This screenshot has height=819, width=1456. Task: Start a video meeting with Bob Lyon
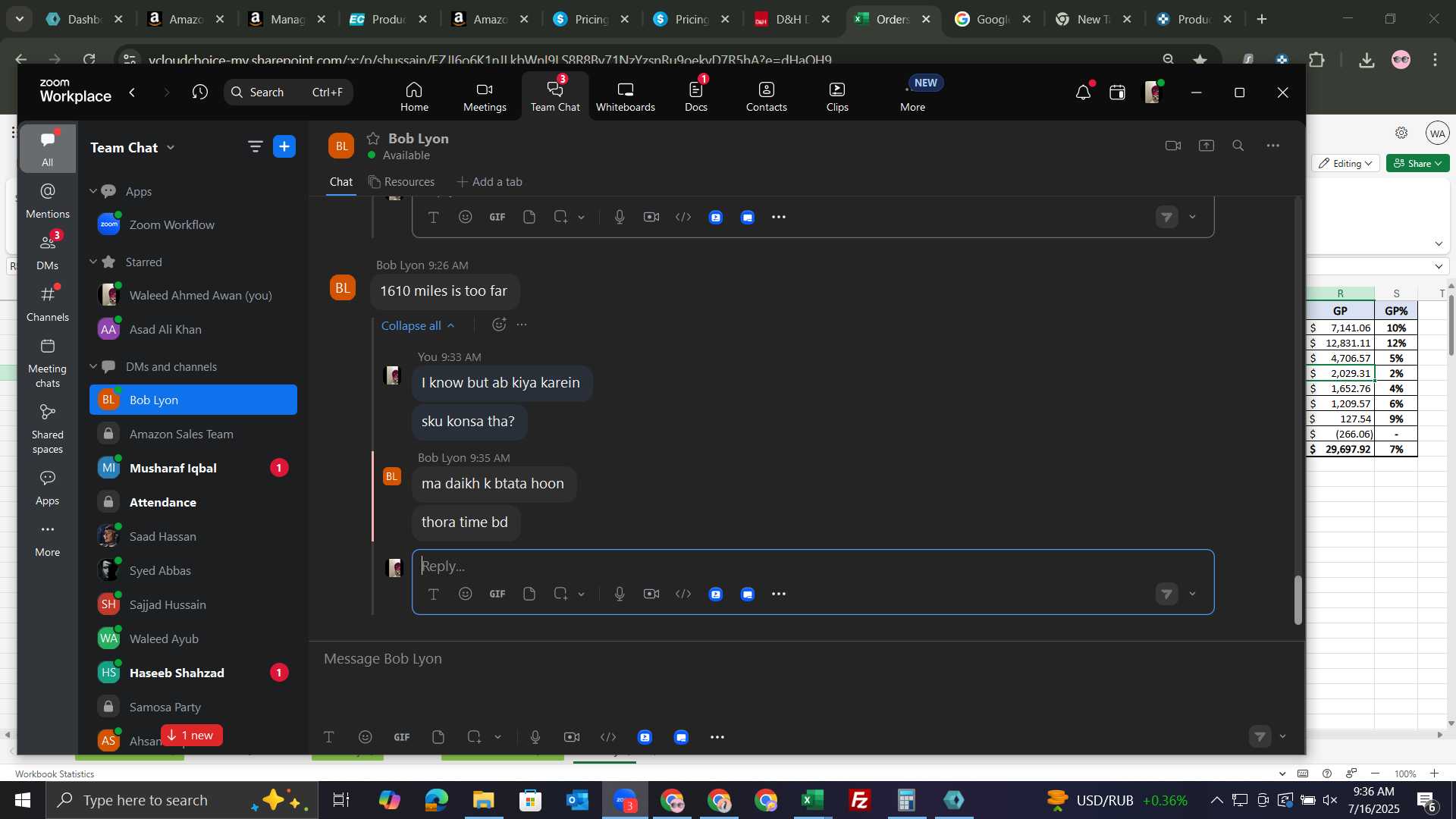click(1173, 146)
